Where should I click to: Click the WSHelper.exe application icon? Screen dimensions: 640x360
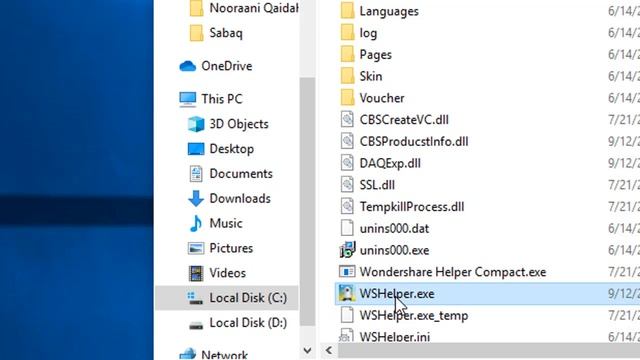tap(347, 293)
